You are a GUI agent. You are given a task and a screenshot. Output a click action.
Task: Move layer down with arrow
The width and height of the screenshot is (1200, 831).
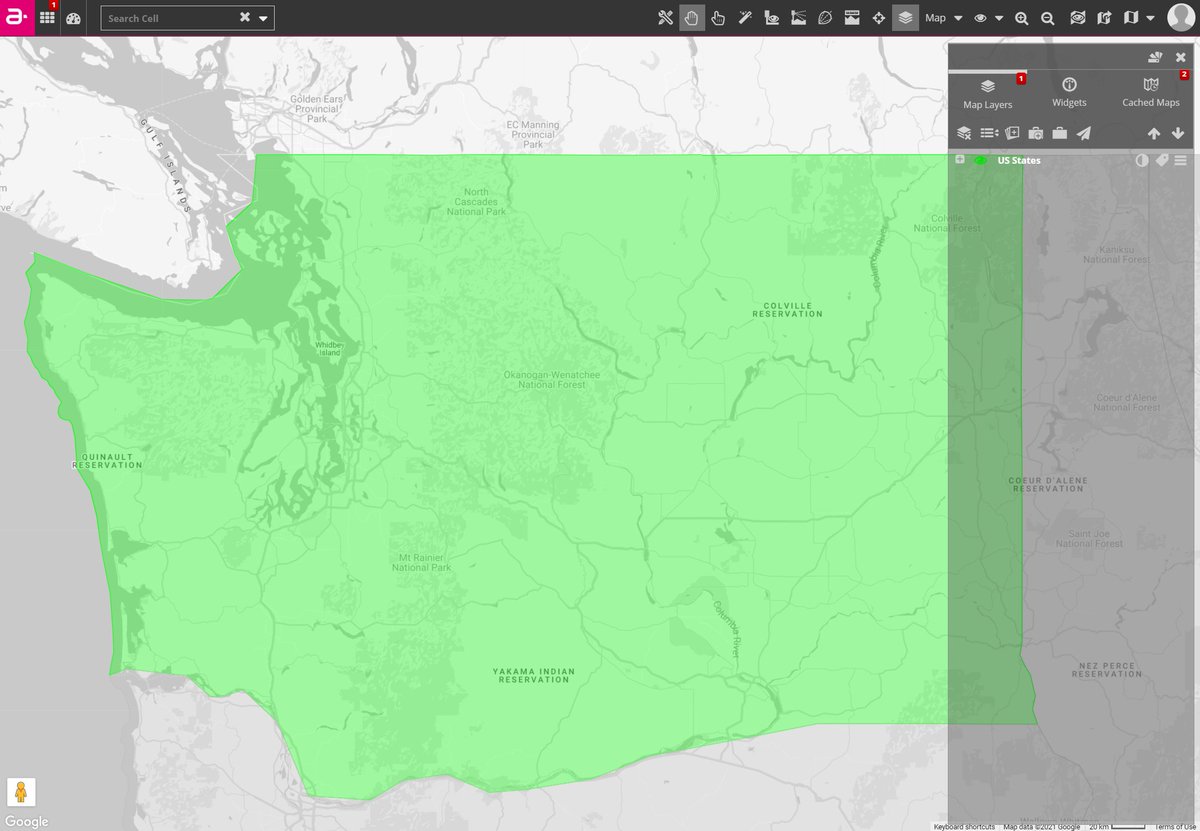1177,133
